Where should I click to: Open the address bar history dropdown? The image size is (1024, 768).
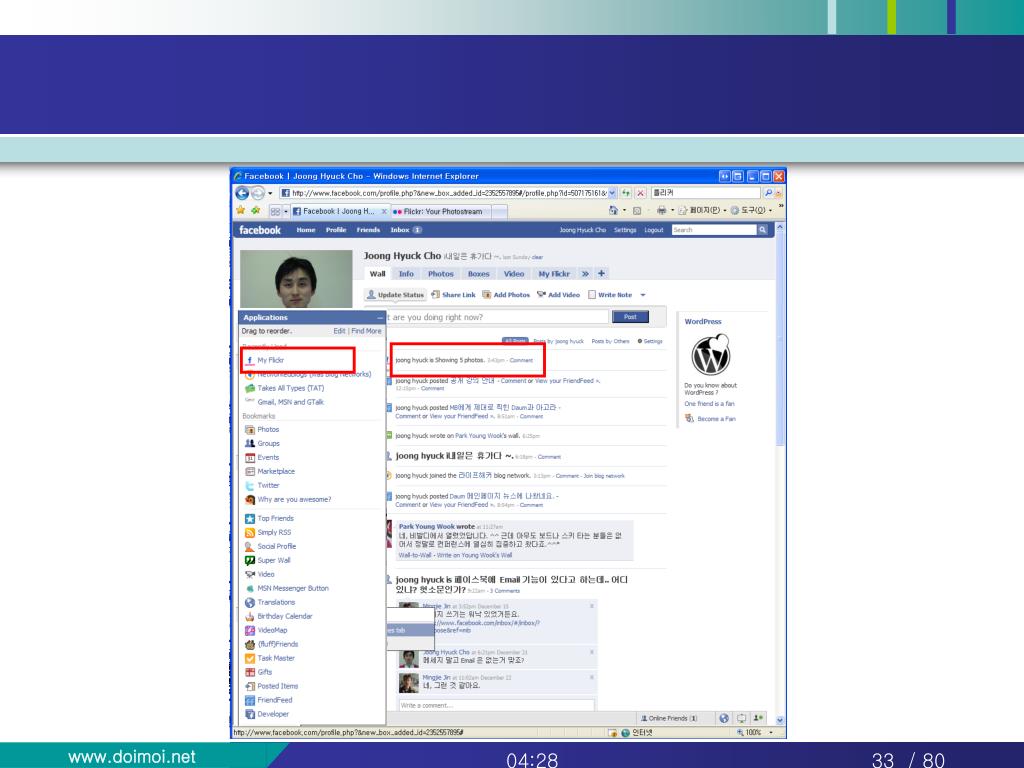[x=612, y=193]
